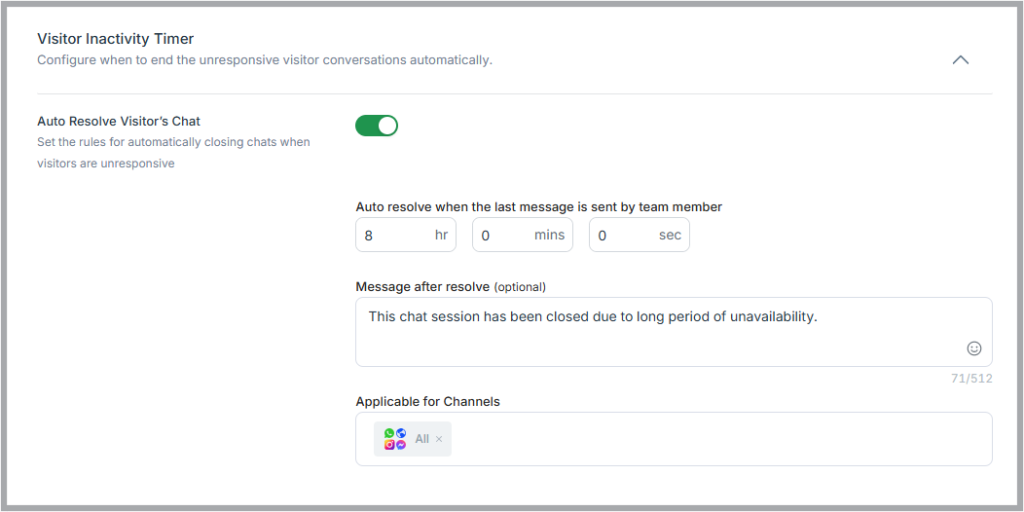Viewport: 1024px width, 512px height.
Task: Open the Applicable for Channels dropdown
Action: pyautogui.click(x=673, y=439)
